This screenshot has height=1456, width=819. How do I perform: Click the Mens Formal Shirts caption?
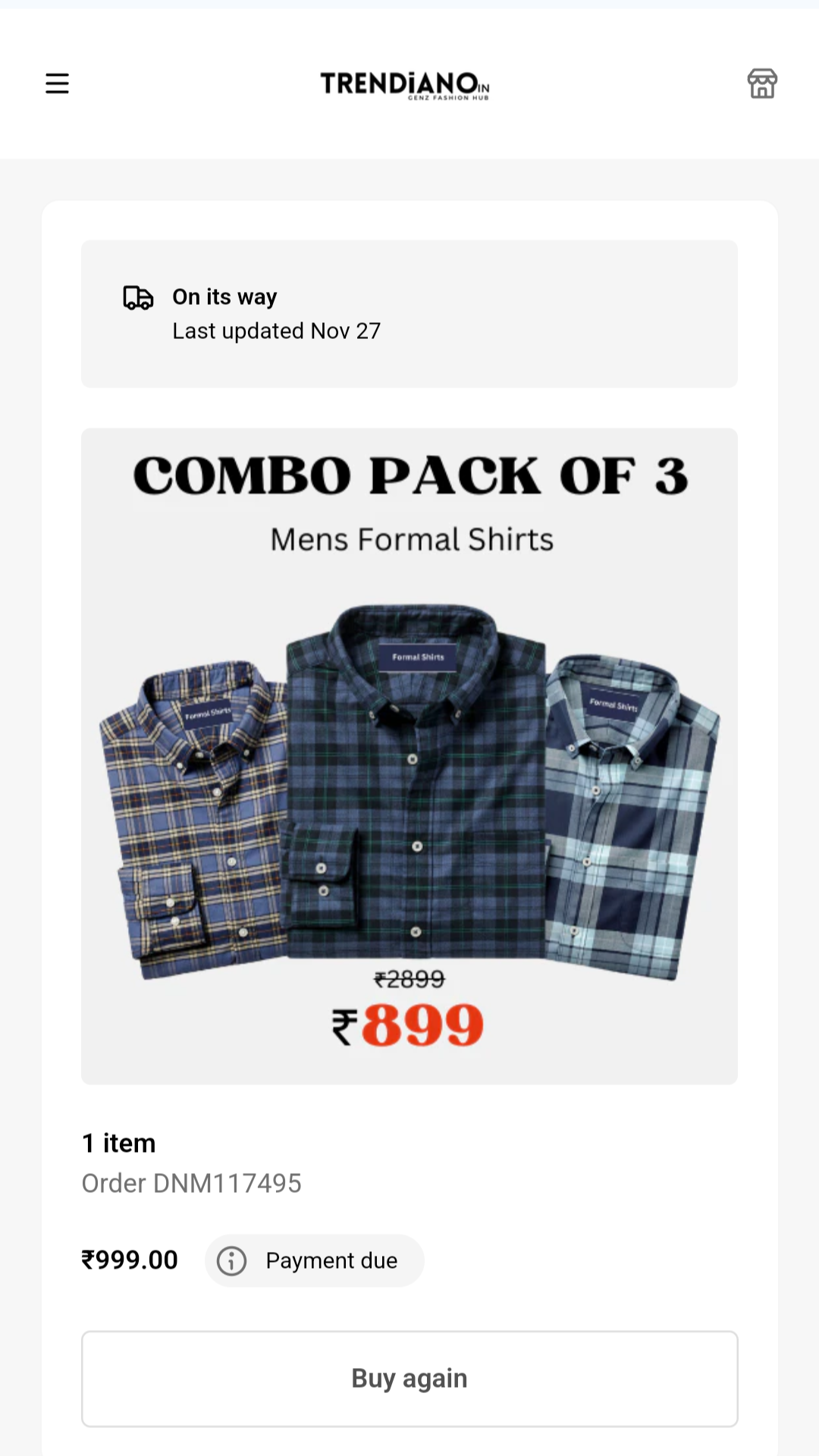pyautogui.click(x=412, y=540)
